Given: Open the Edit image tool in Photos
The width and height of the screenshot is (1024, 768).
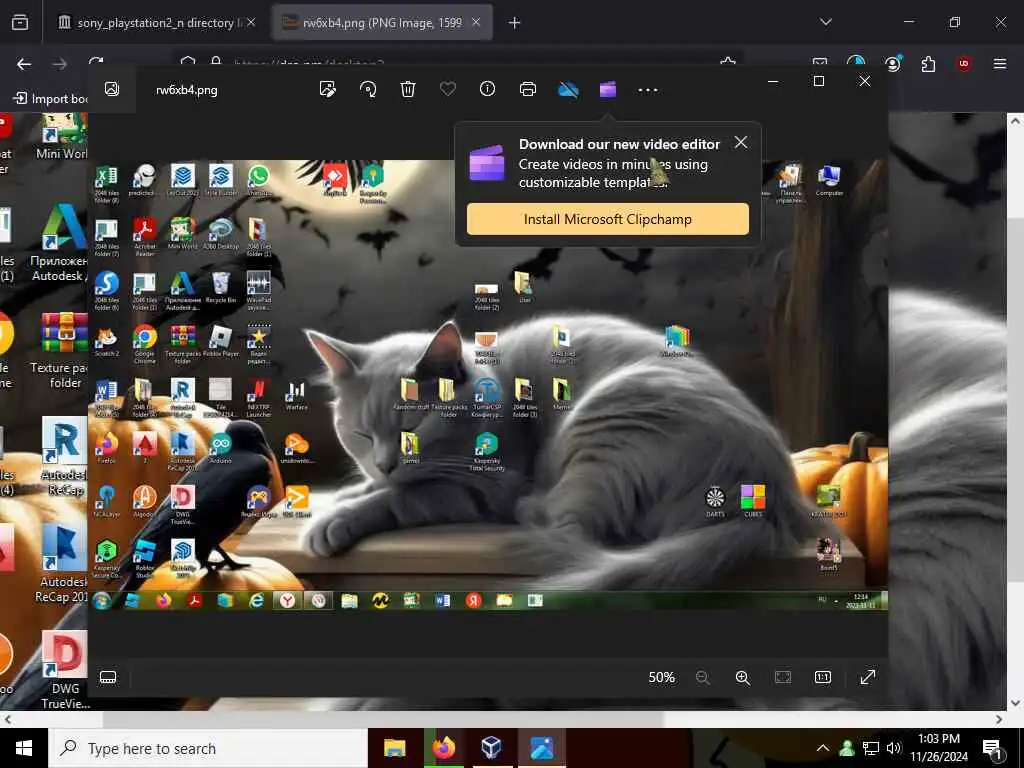Looking at the screenshot, I should (328, 89).
